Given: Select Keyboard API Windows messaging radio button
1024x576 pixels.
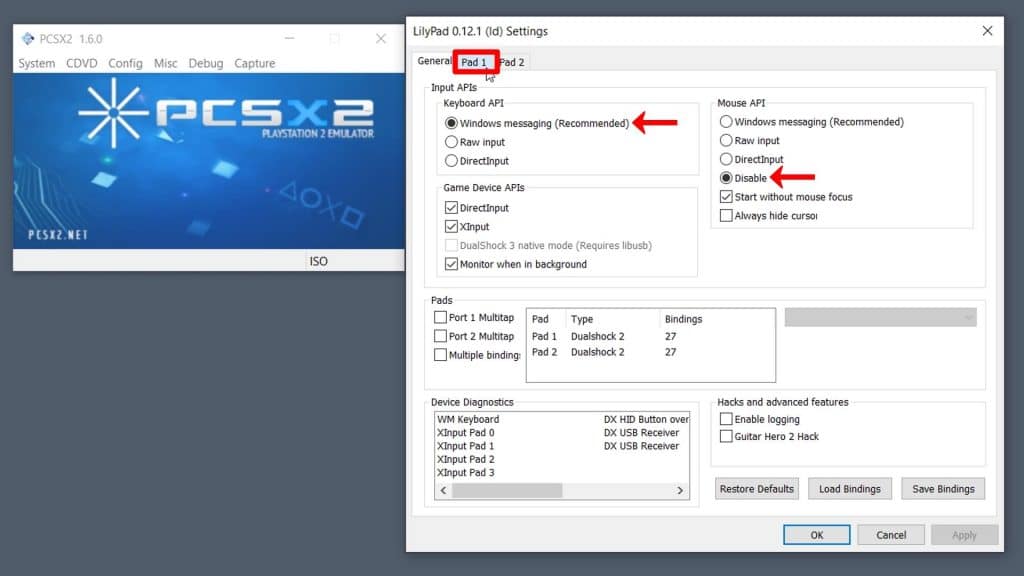Looking at the screenshot, I should (x=451, y=123).
